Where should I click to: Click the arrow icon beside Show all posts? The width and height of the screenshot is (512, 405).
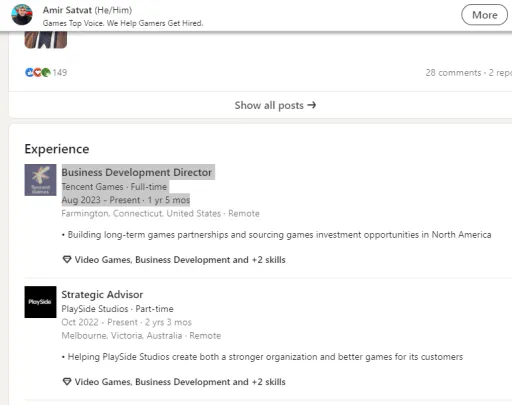312,105
